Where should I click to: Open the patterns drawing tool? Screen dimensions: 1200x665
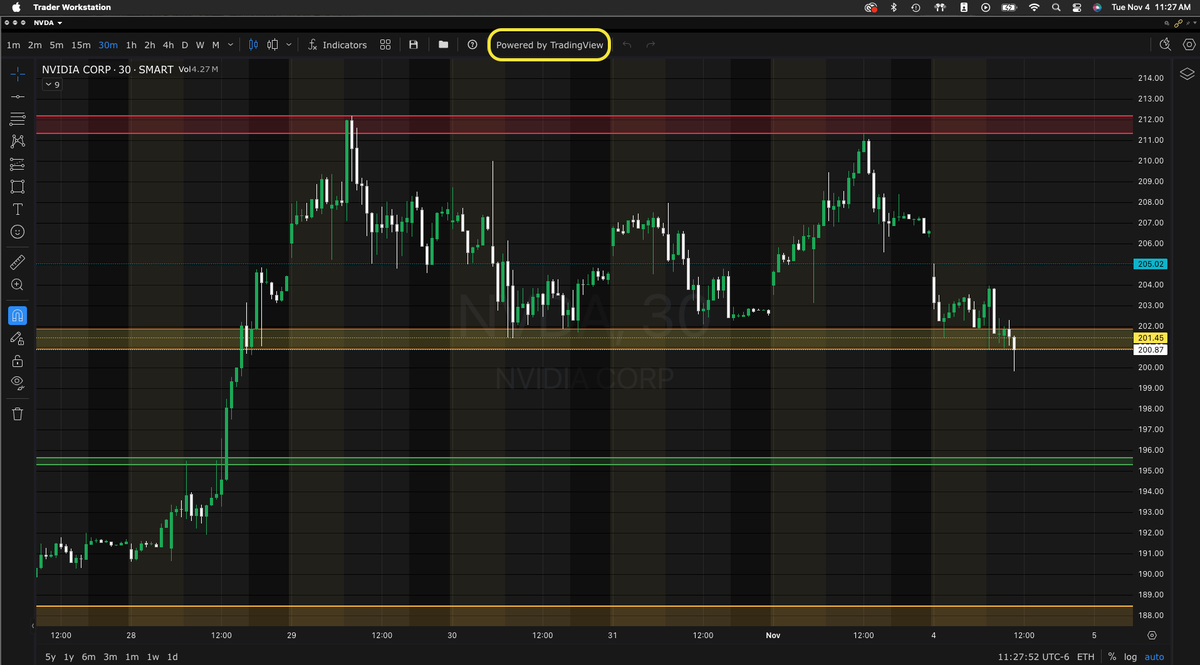(17, 141)
